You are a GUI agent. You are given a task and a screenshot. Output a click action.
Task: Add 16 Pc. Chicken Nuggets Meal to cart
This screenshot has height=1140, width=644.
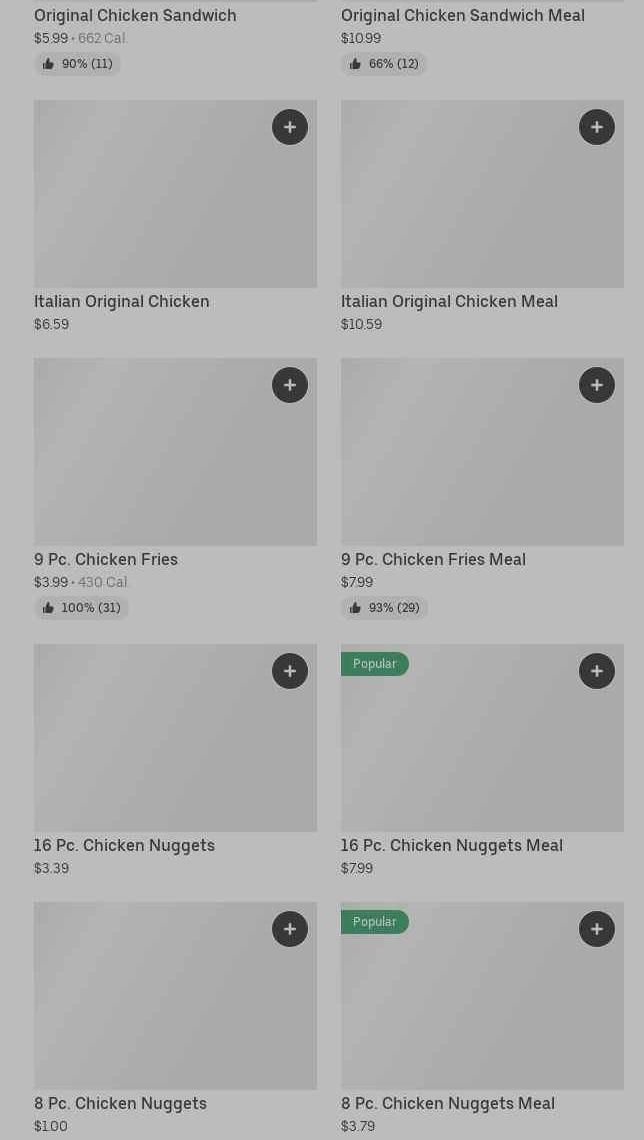click(x=597, y=671)
